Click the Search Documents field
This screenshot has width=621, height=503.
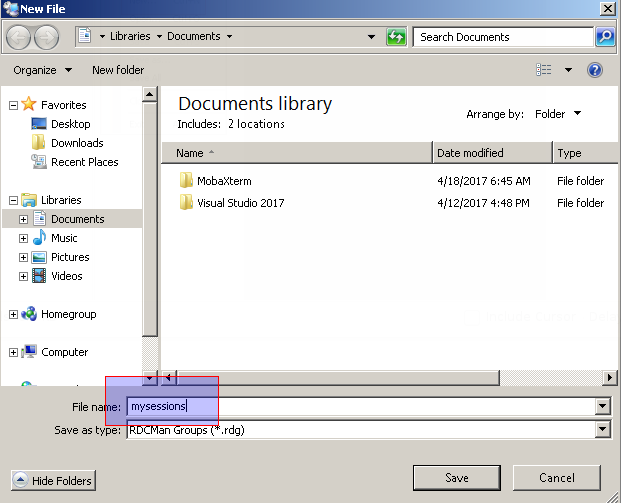(503, 37)
